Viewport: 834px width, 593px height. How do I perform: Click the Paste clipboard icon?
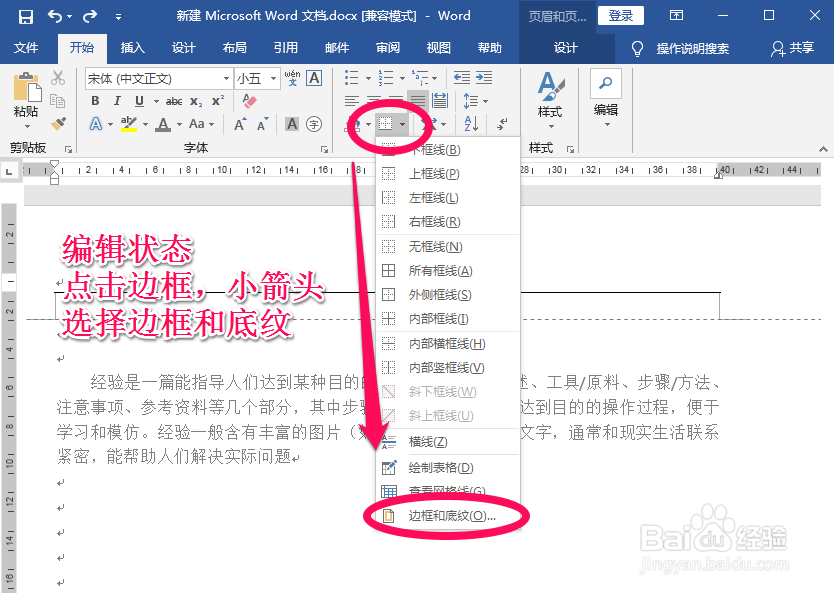coord(27,87)
